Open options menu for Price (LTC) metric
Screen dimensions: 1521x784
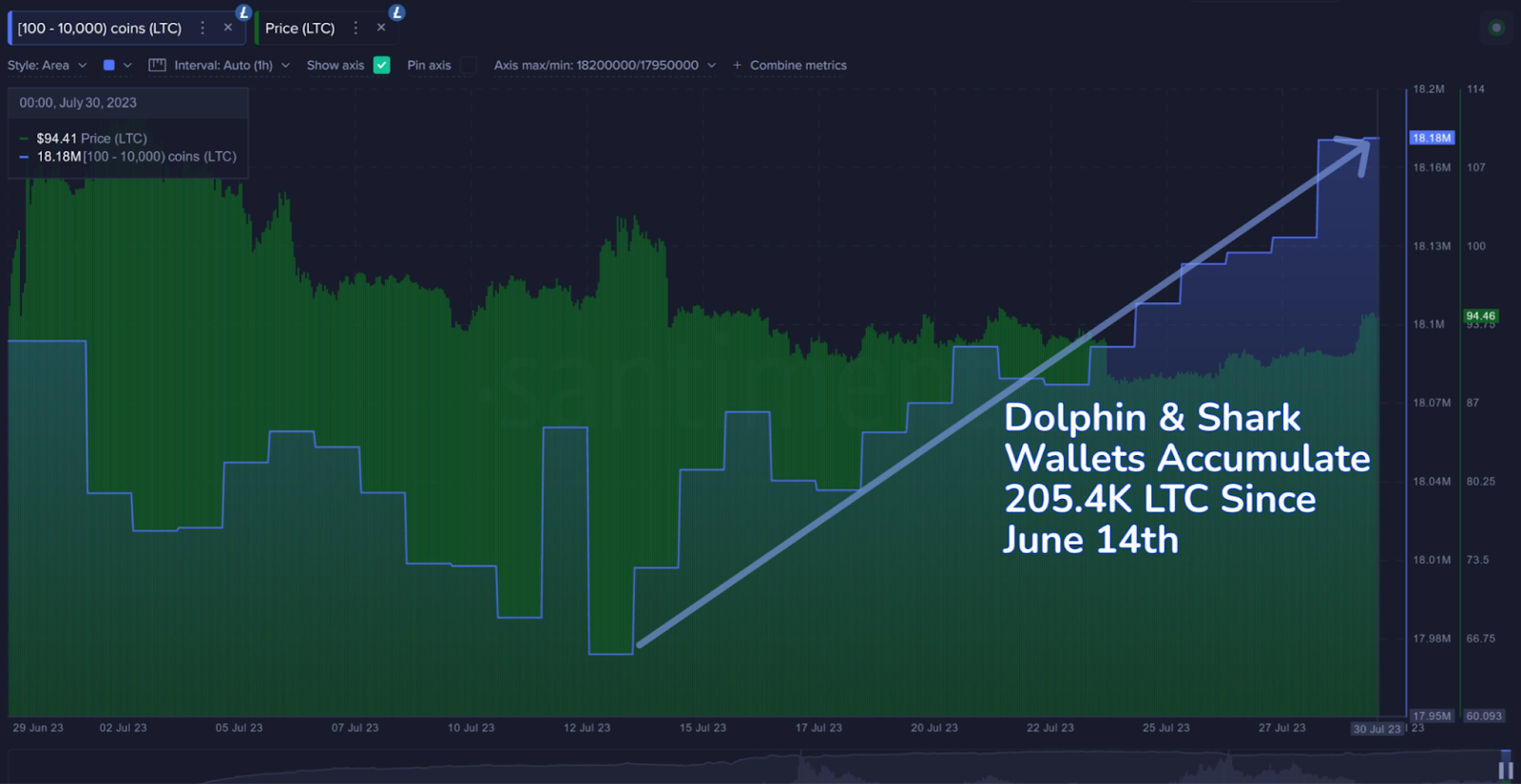[356, 29]
